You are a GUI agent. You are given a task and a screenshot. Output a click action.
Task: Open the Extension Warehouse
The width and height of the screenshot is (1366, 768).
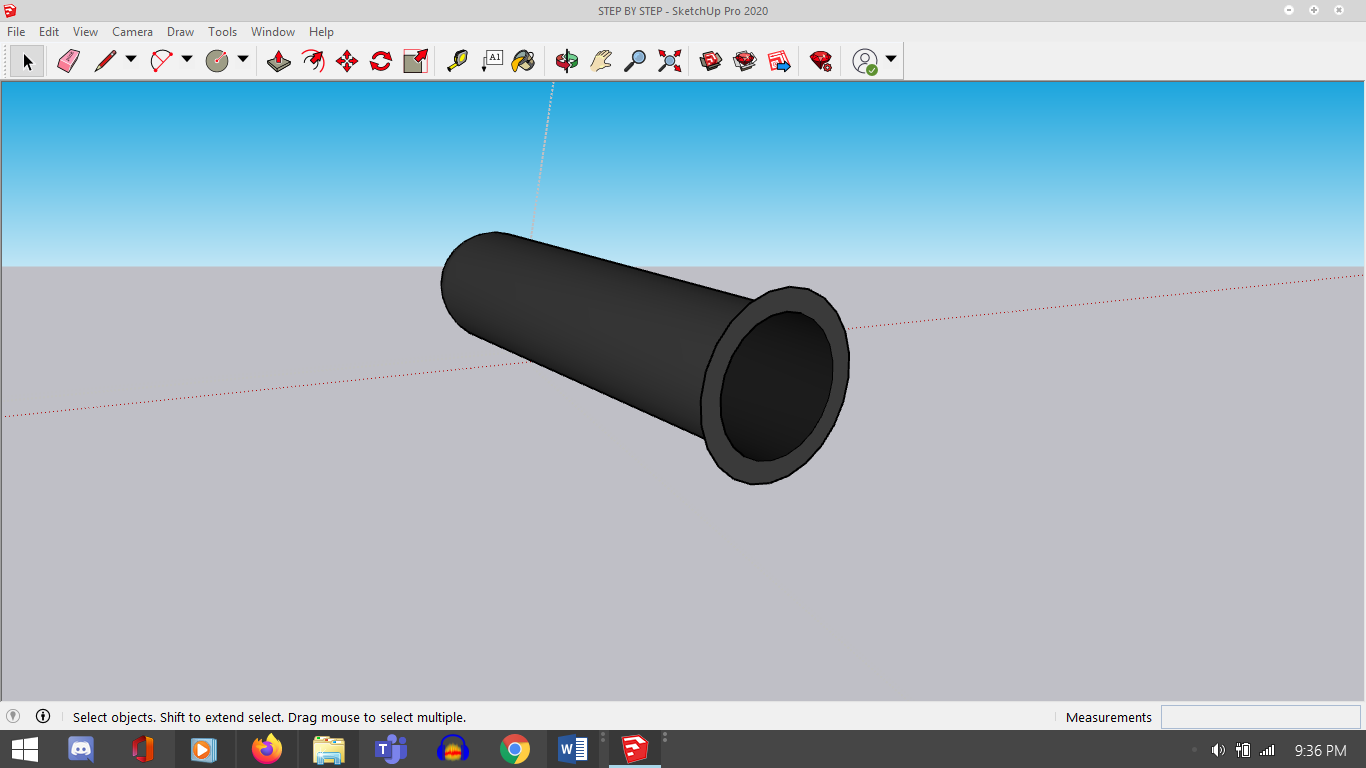745,61
